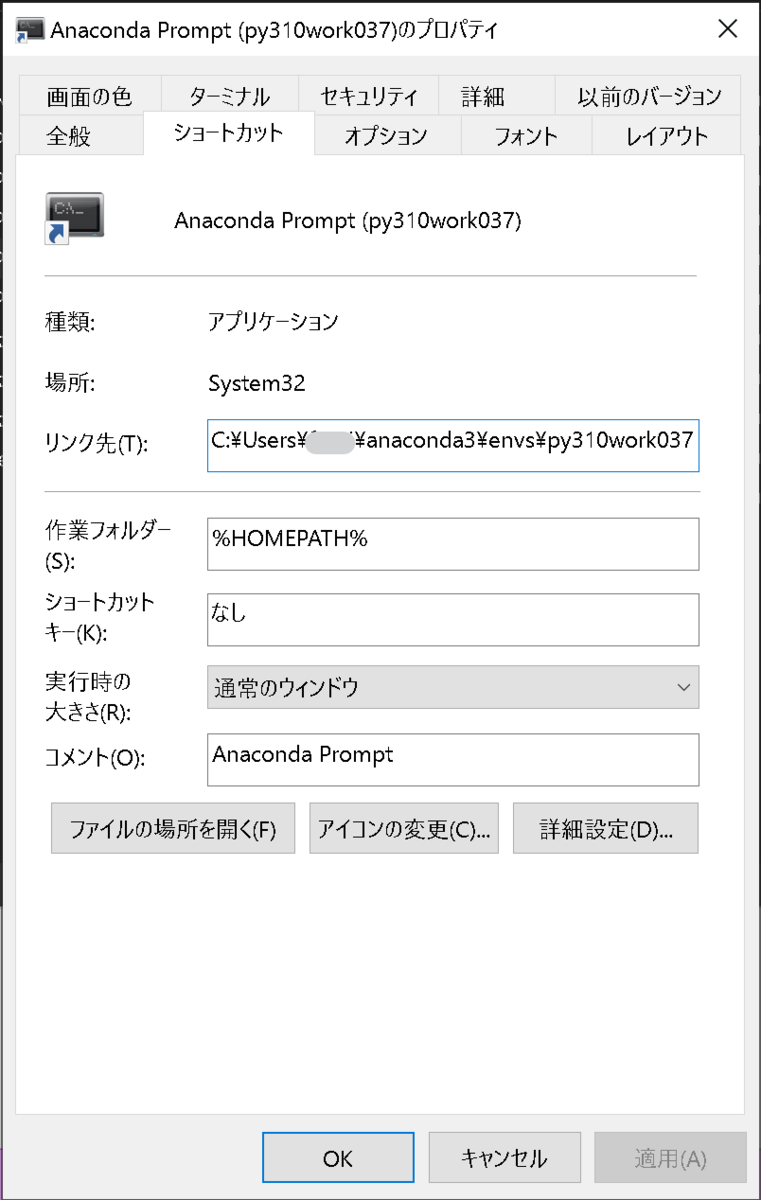This screenshot has height=1200, width=761.
Task: Open the 実行時の大きさ dropdown
Action: click(453, 688)
